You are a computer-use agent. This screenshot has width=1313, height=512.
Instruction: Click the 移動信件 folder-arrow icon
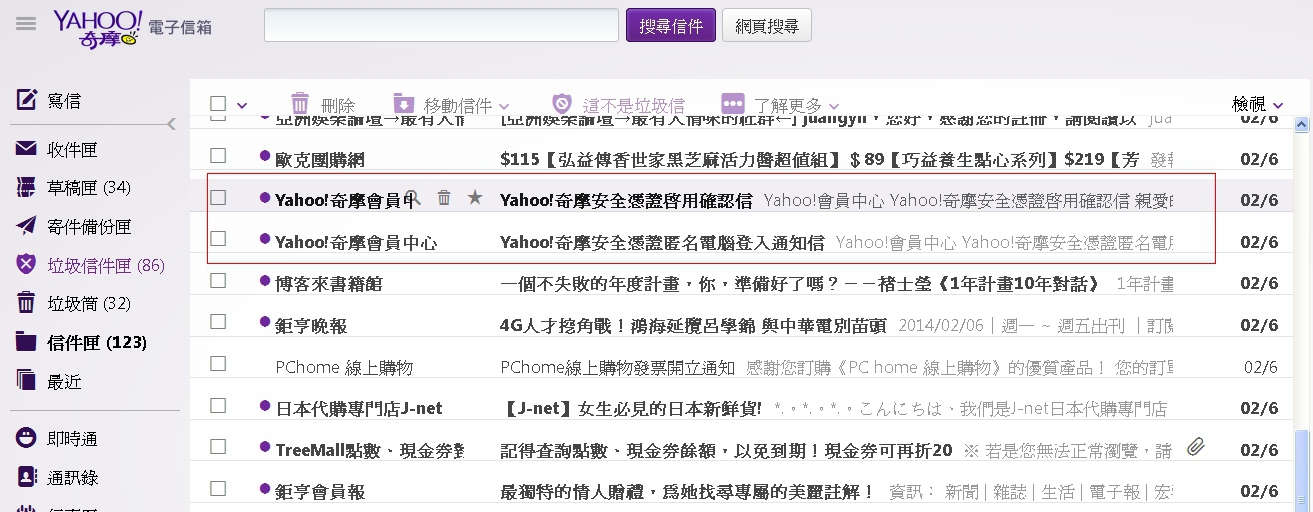pos(403,104)
